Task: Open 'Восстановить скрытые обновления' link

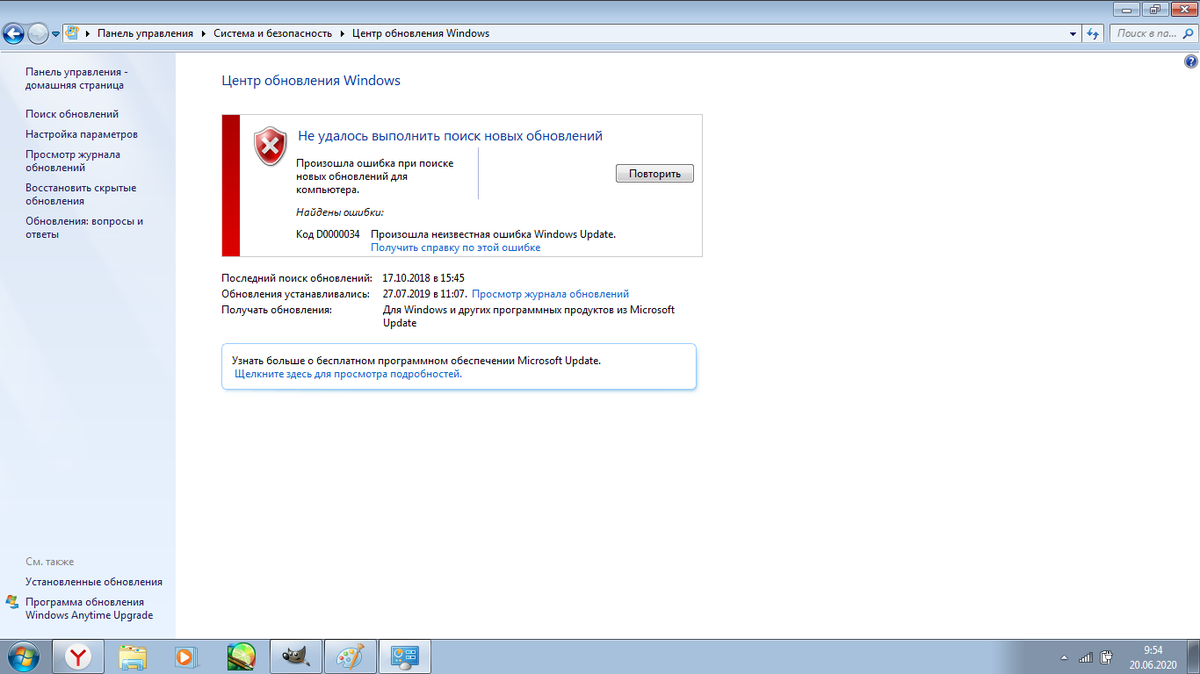Action: [80, 194]
